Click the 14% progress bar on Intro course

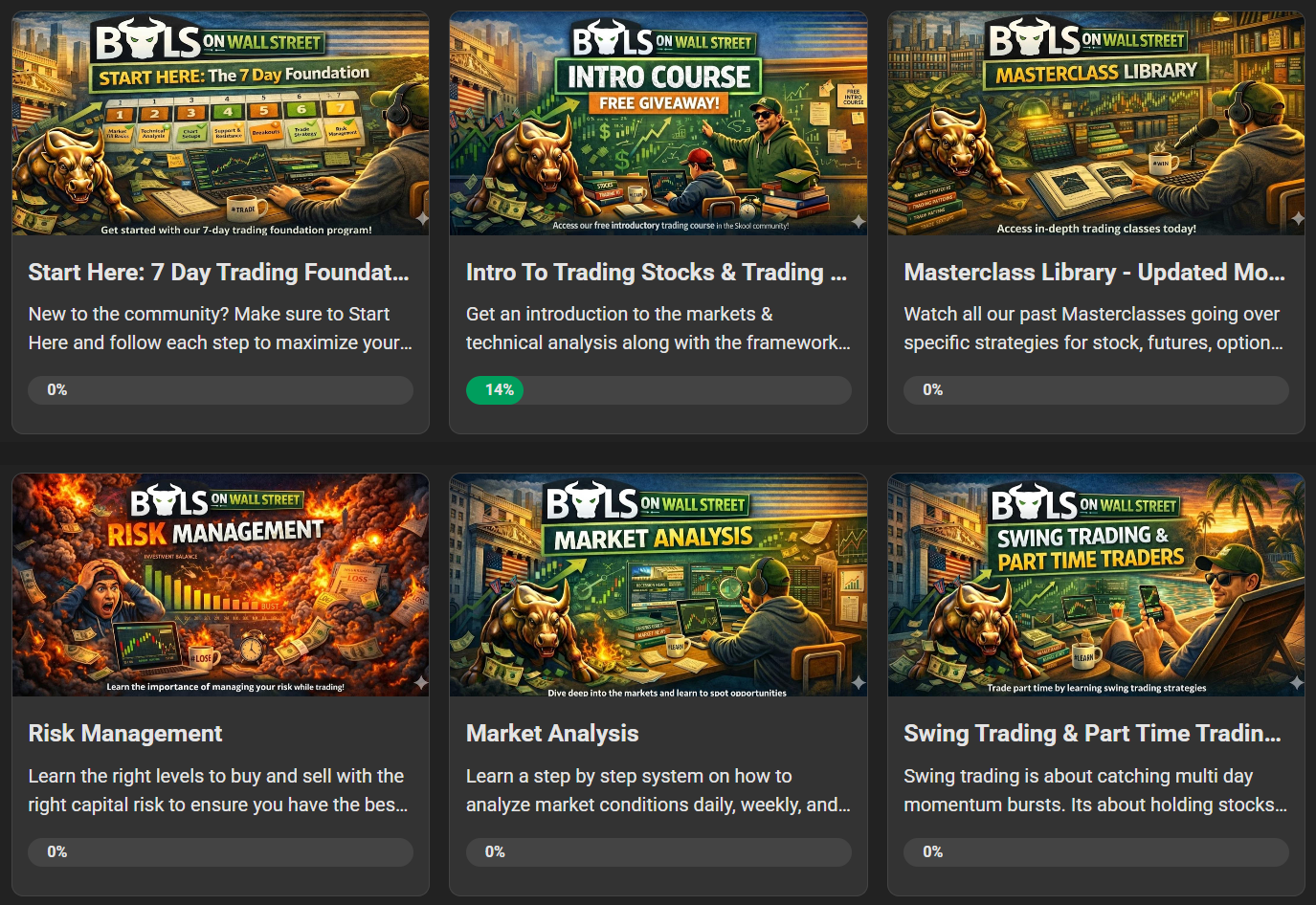[x=658, y=390]
